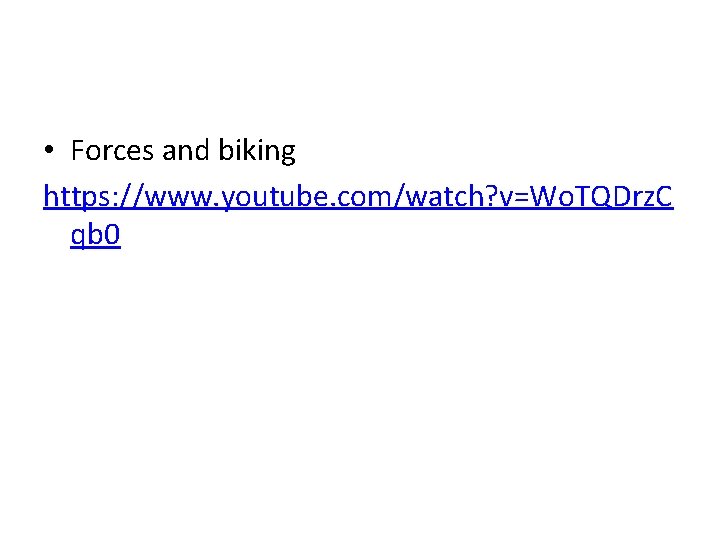Click 'WoTQDrzC' video ID in link
720x540 pixels.
[602, 197]
